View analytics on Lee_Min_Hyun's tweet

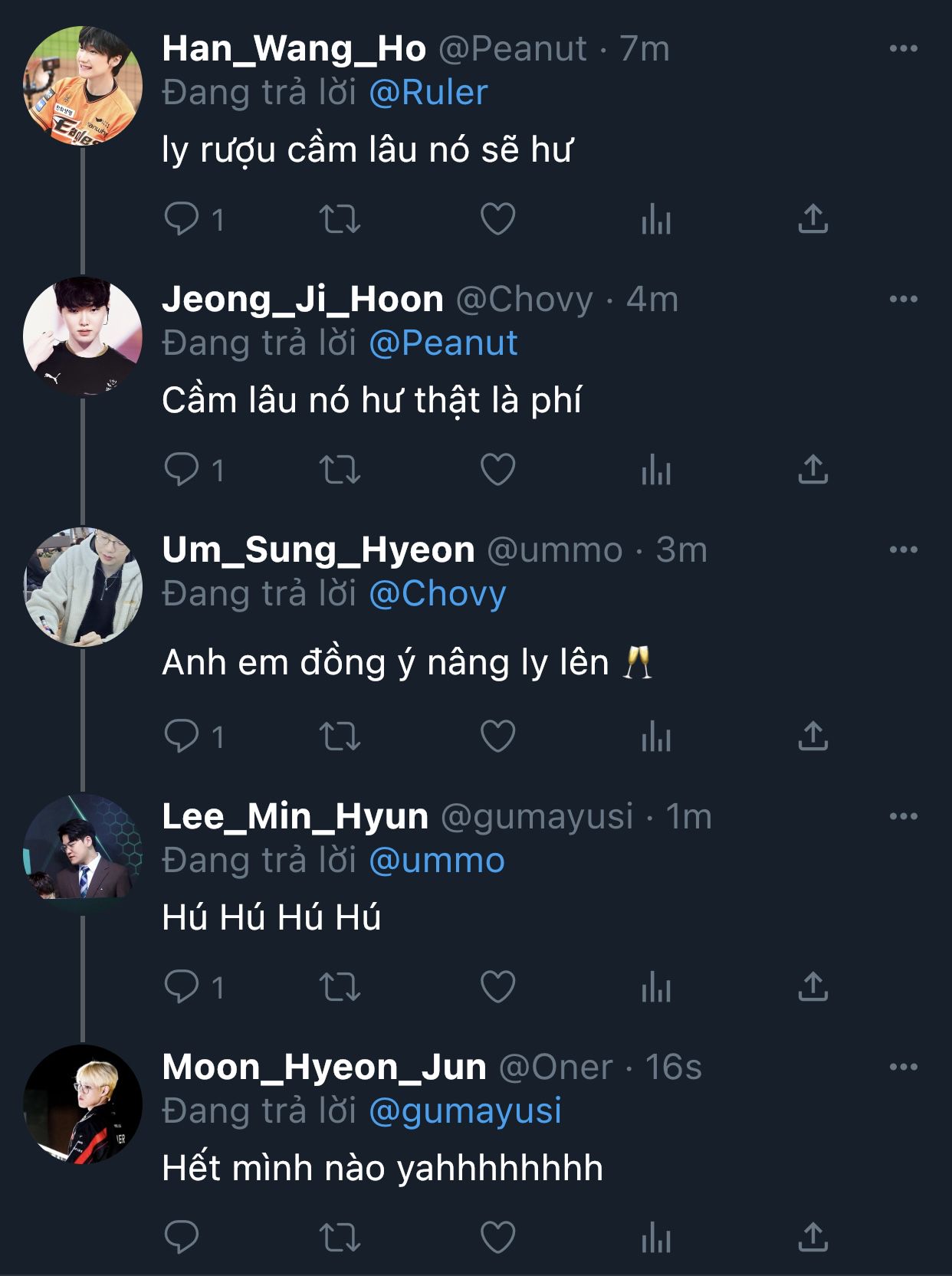coord(656,987)
